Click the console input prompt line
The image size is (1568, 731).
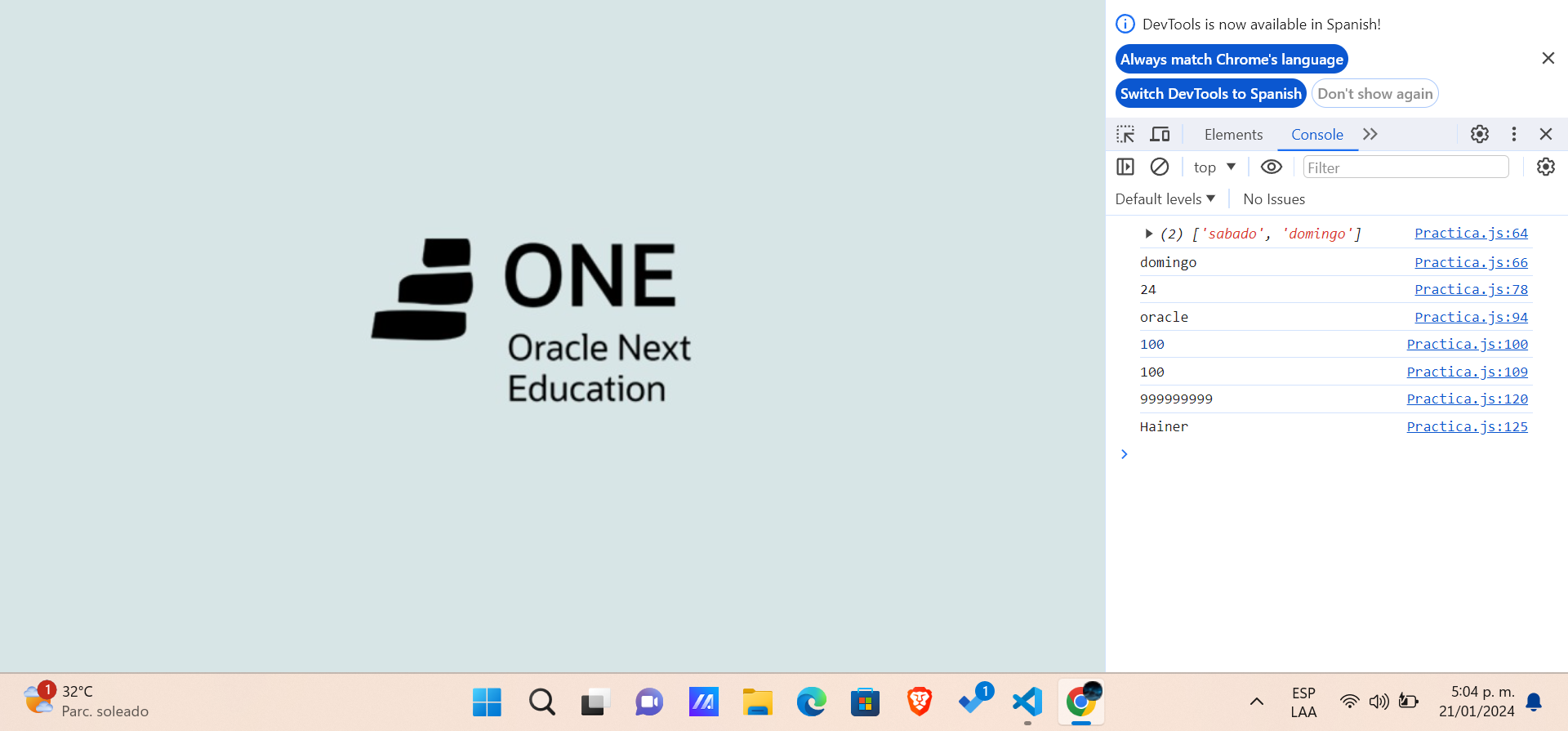tap(1336, 454)
